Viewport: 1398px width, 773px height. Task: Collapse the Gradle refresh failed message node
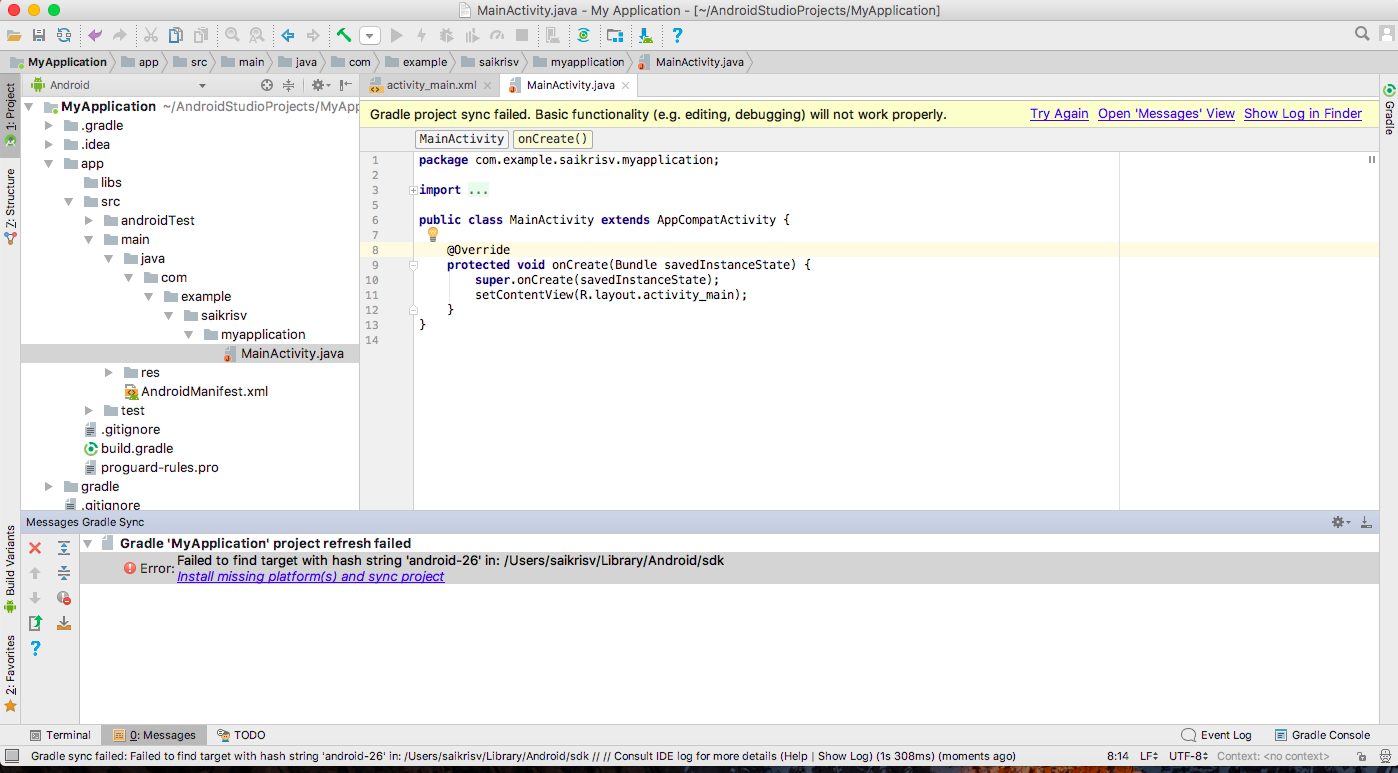[x=88, y=543]
